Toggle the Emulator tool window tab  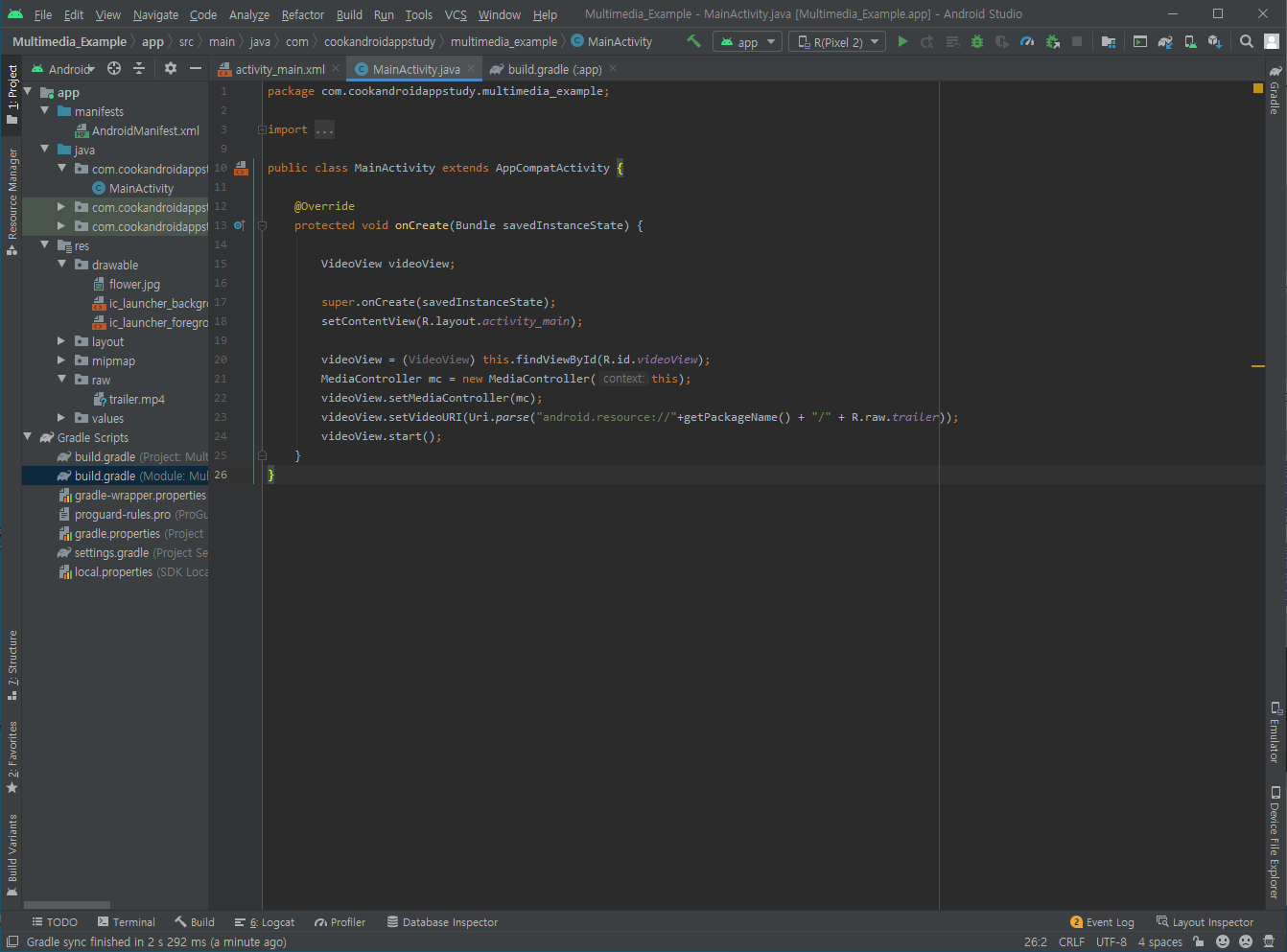[1275, 732]
